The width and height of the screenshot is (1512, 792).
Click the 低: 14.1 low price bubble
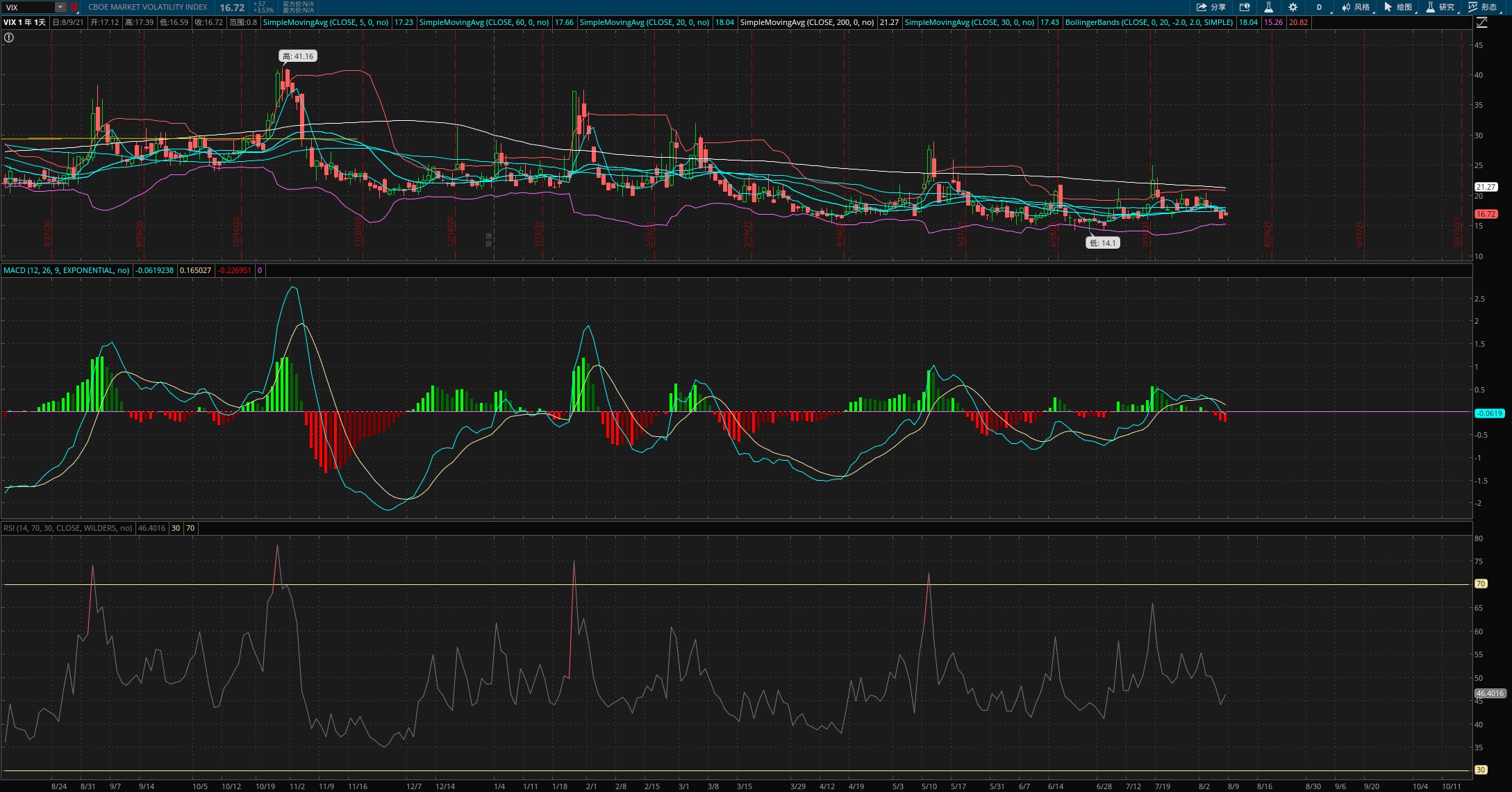click(x=1103, y=243)
